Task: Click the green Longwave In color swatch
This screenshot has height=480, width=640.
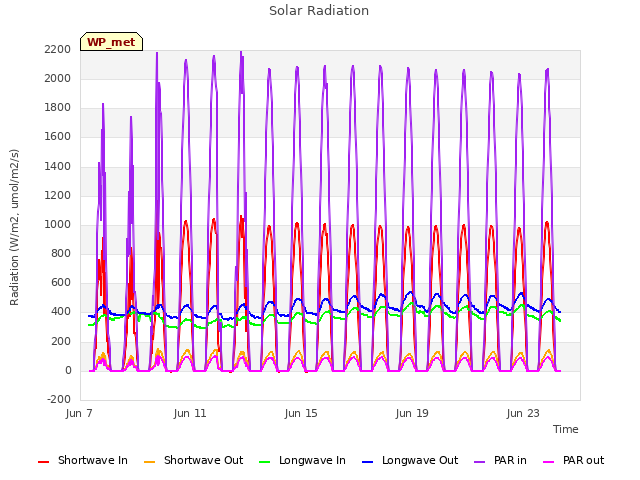Action: coord(264,462)
